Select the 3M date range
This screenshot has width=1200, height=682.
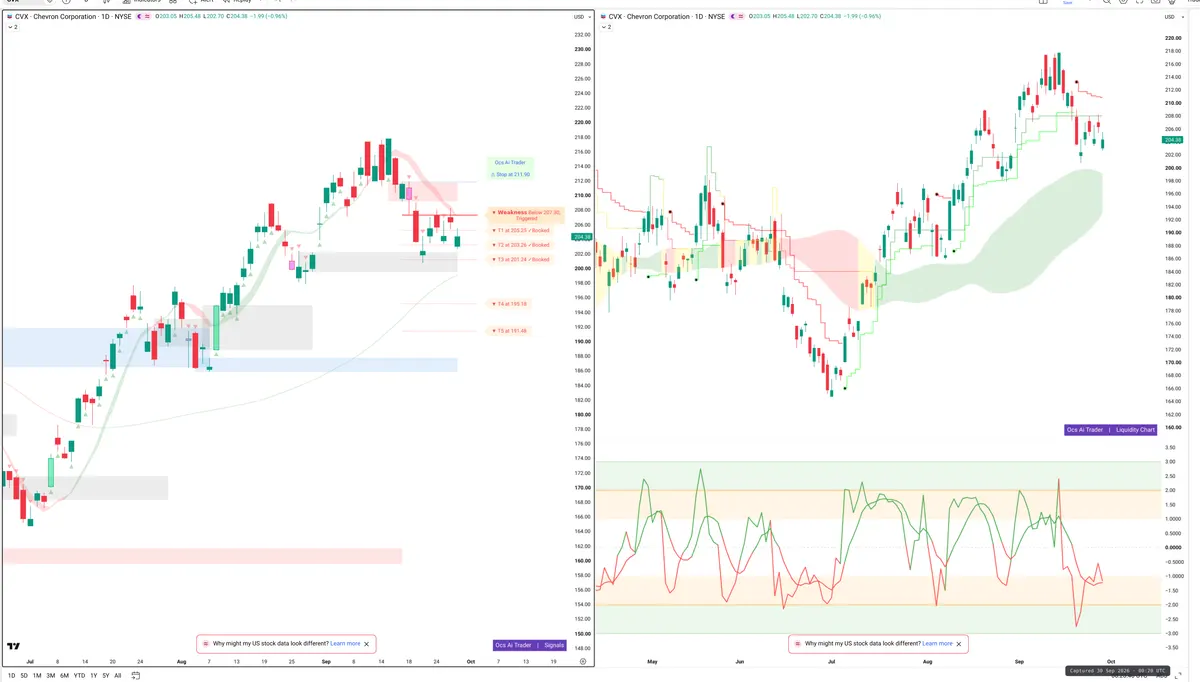point(51,676)
